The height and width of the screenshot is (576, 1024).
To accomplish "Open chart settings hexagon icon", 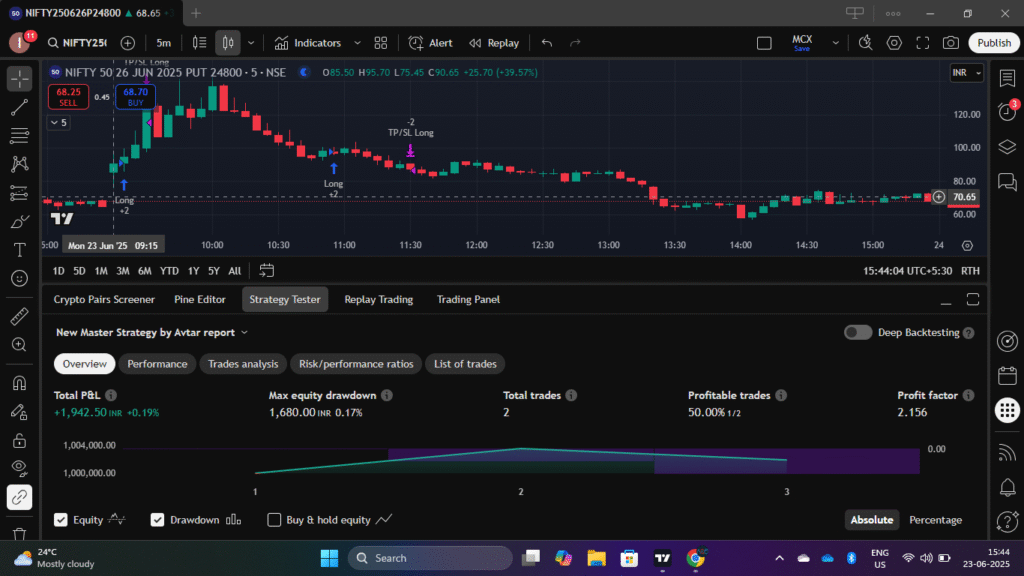I will [x=894, y=43].
